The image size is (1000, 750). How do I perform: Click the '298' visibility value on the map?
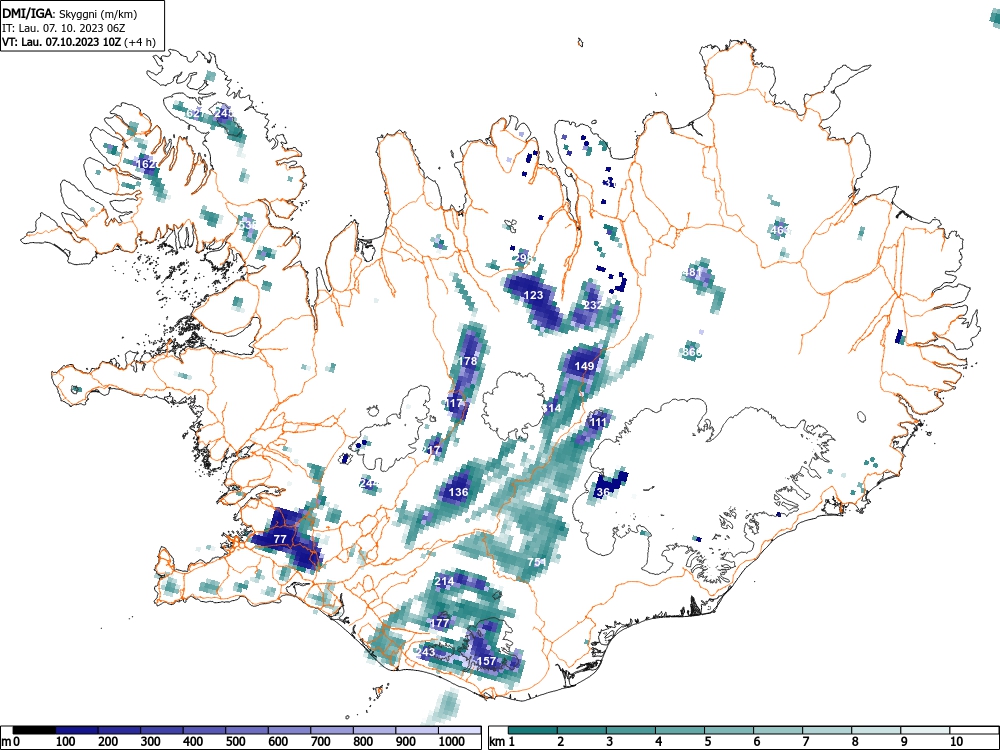(523, 258)
